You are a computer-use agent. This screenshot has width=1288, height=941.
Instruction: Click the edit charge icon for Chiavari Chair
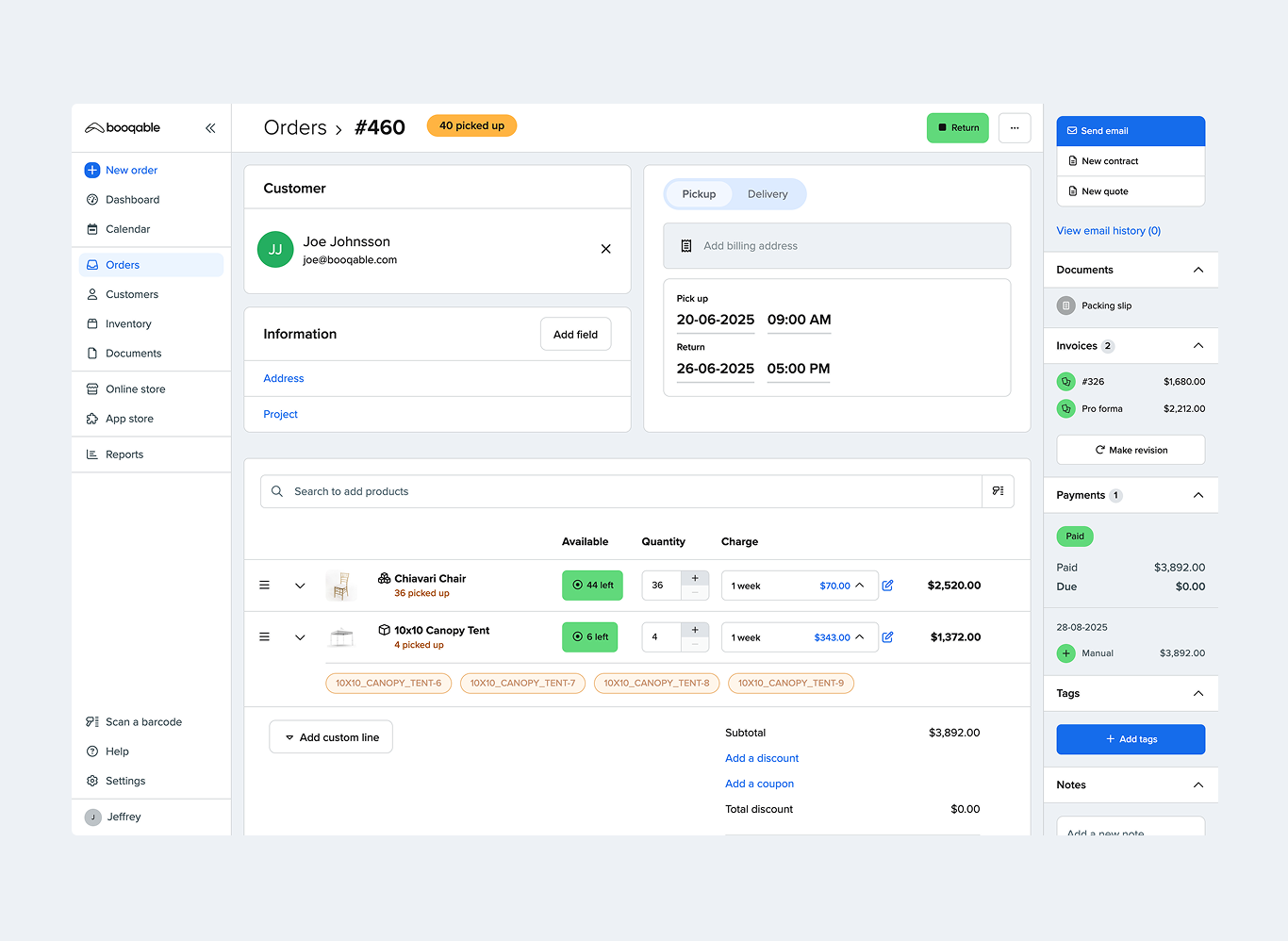[x=887, y=585]
